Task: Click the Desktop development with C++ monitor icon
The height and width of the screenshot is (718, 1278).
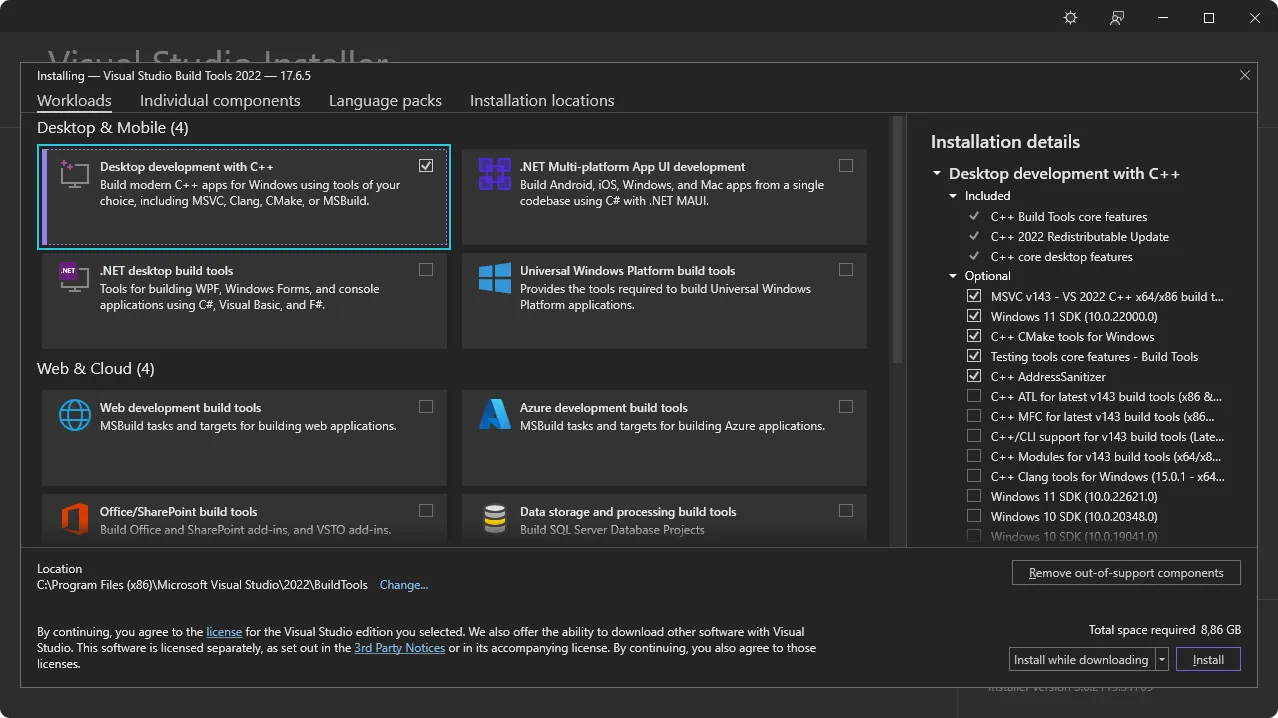Action: point(72,177)
